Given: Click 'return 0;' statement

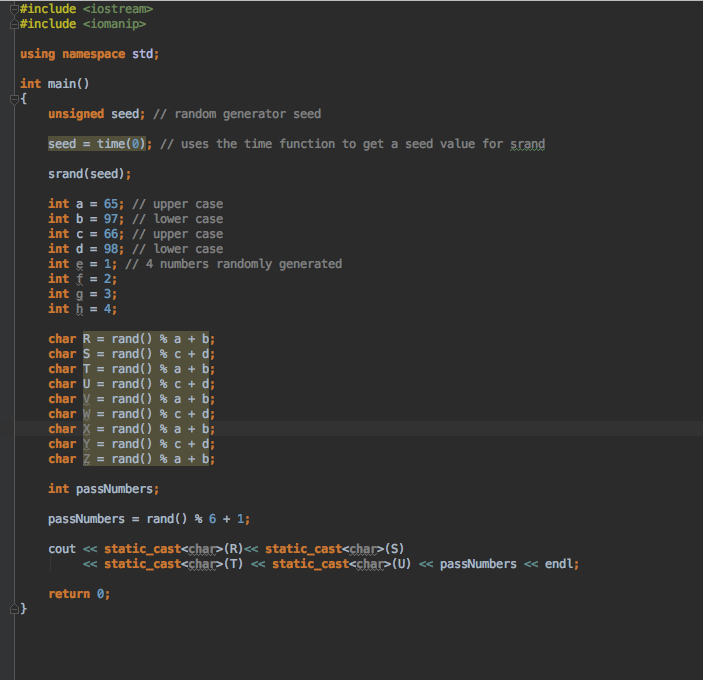Looking at the screenshot, I should (79, 594).
